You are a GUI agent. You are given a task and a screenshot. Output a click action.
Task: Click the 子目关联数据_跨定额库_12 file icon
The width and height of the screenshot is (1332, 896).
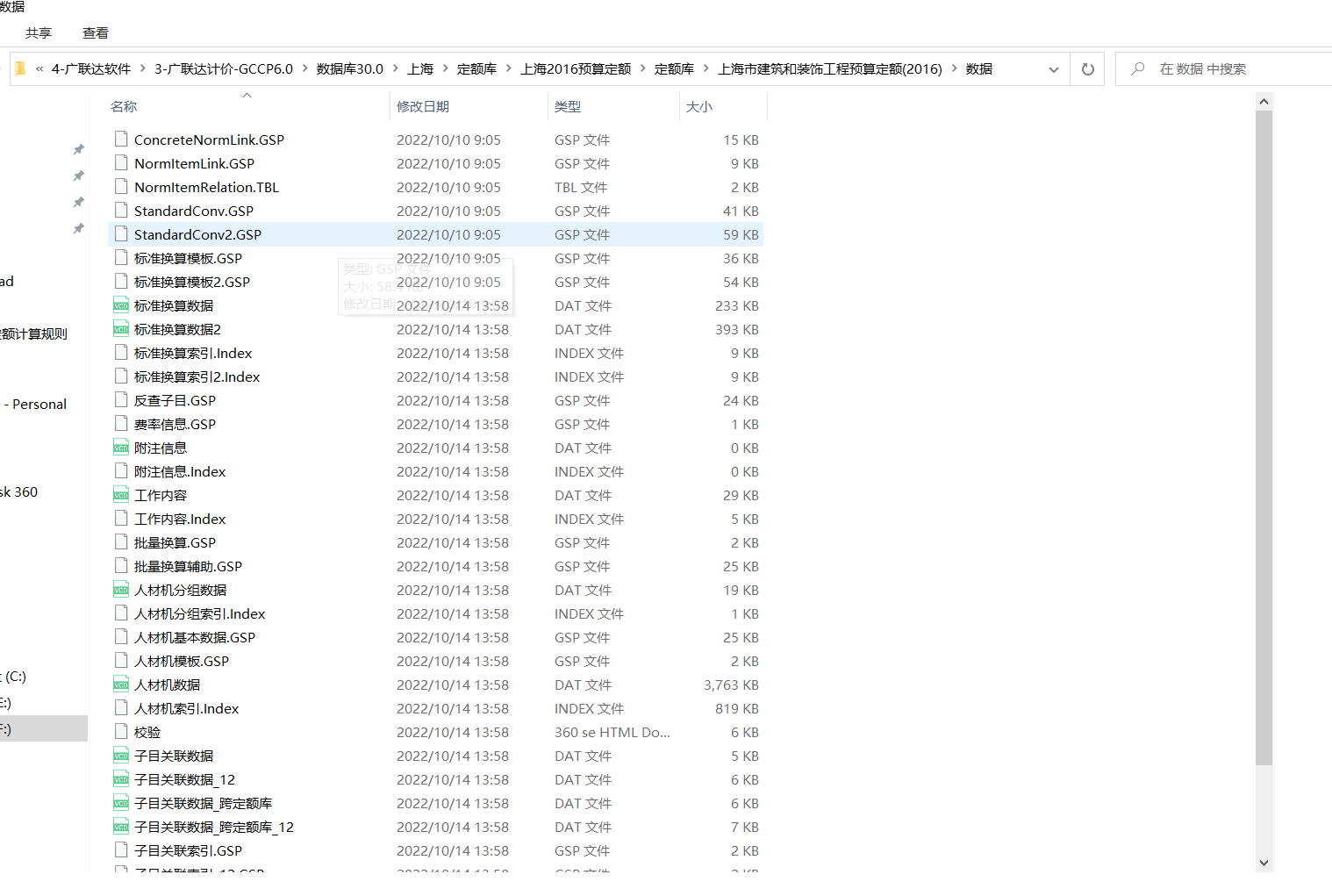(x=121, y=826)
